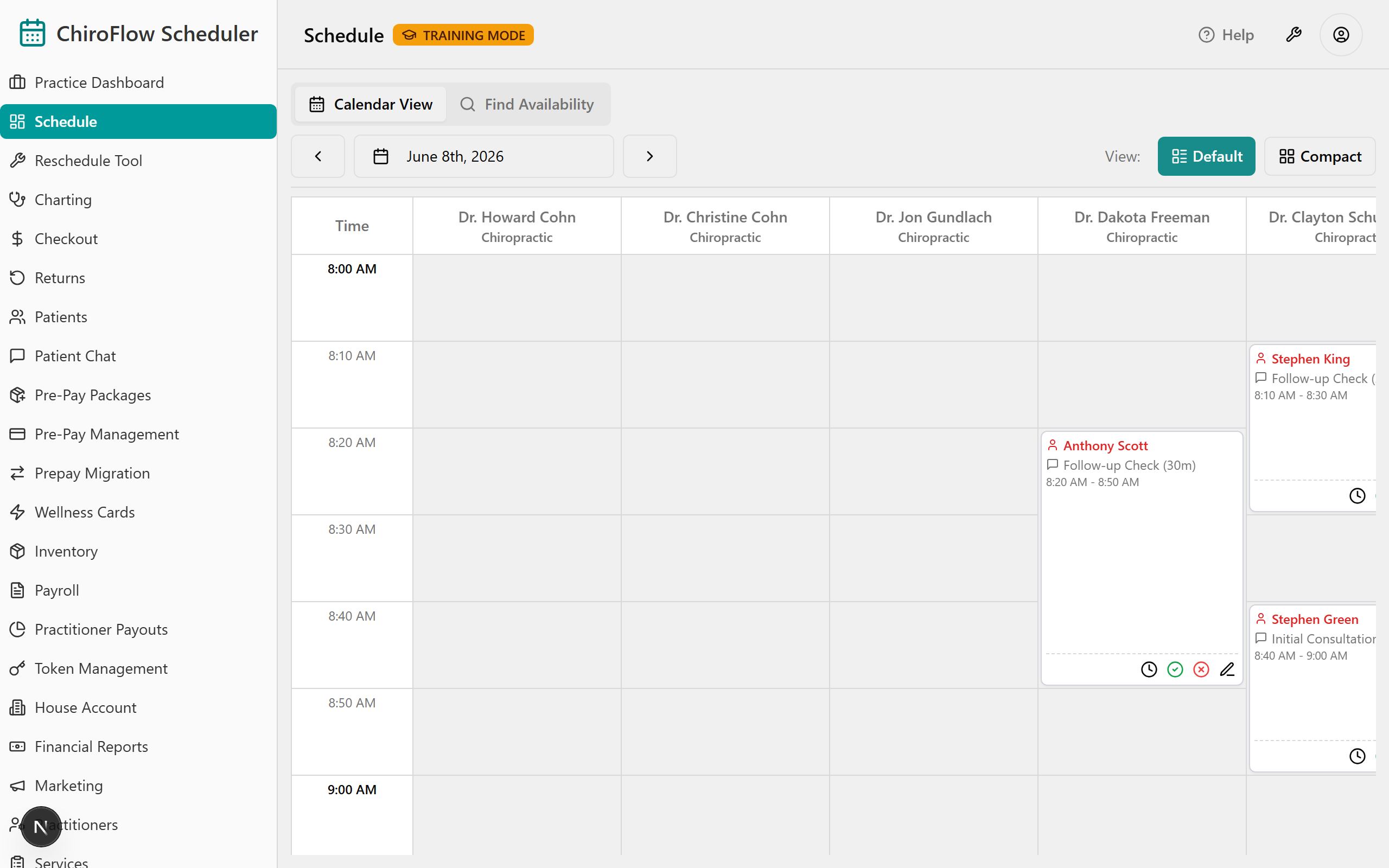Image resolution: width=1389 pixels, height=868 pixels.
Task: Switch to the Calendar View tab
Action: tap(371, 105)
